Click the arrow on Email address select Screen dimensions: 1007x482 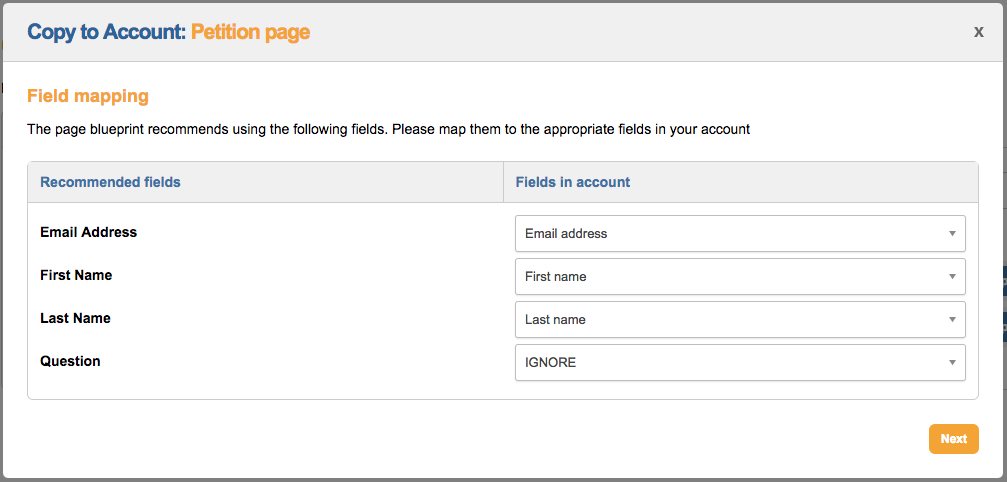[952, 234]
